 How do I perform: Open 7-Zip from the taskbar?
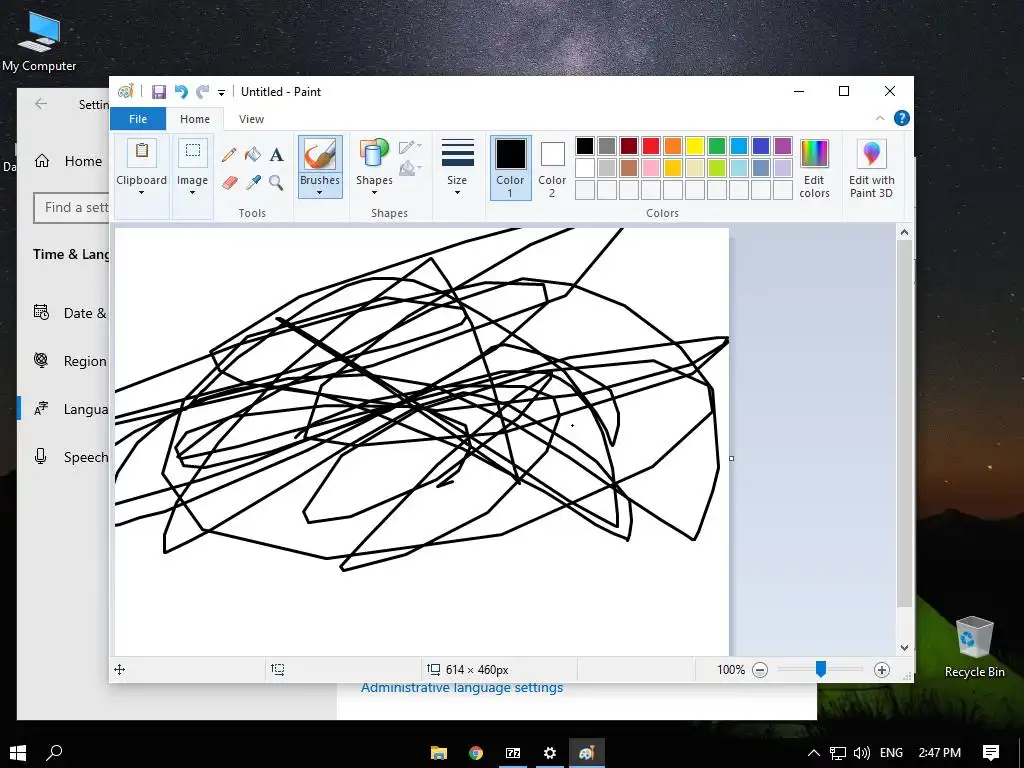pyautogui.click(x=513, y=753)
